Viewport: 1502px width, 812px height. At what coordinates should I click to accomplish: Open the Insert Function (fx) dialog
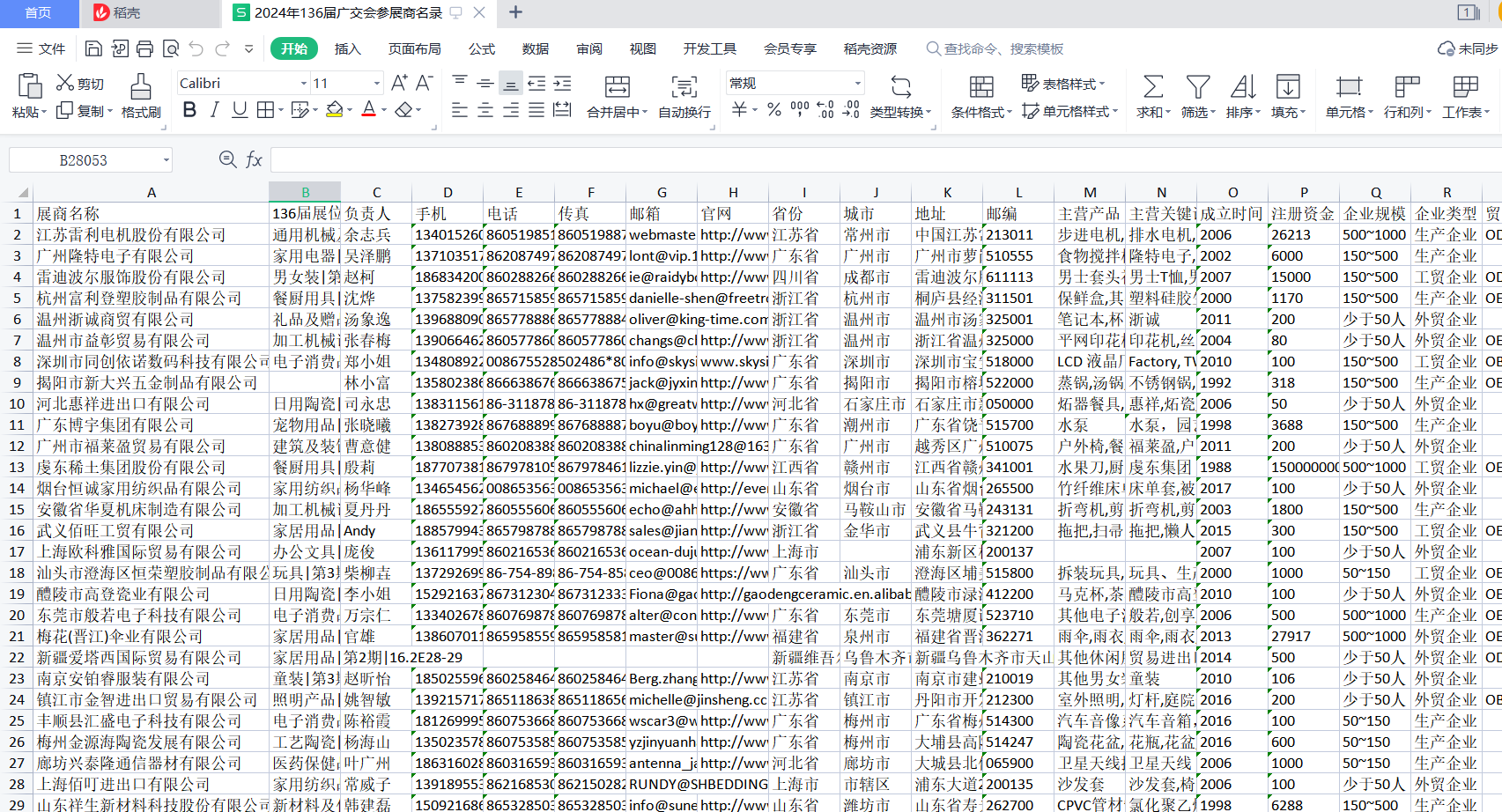click(254, 159)
